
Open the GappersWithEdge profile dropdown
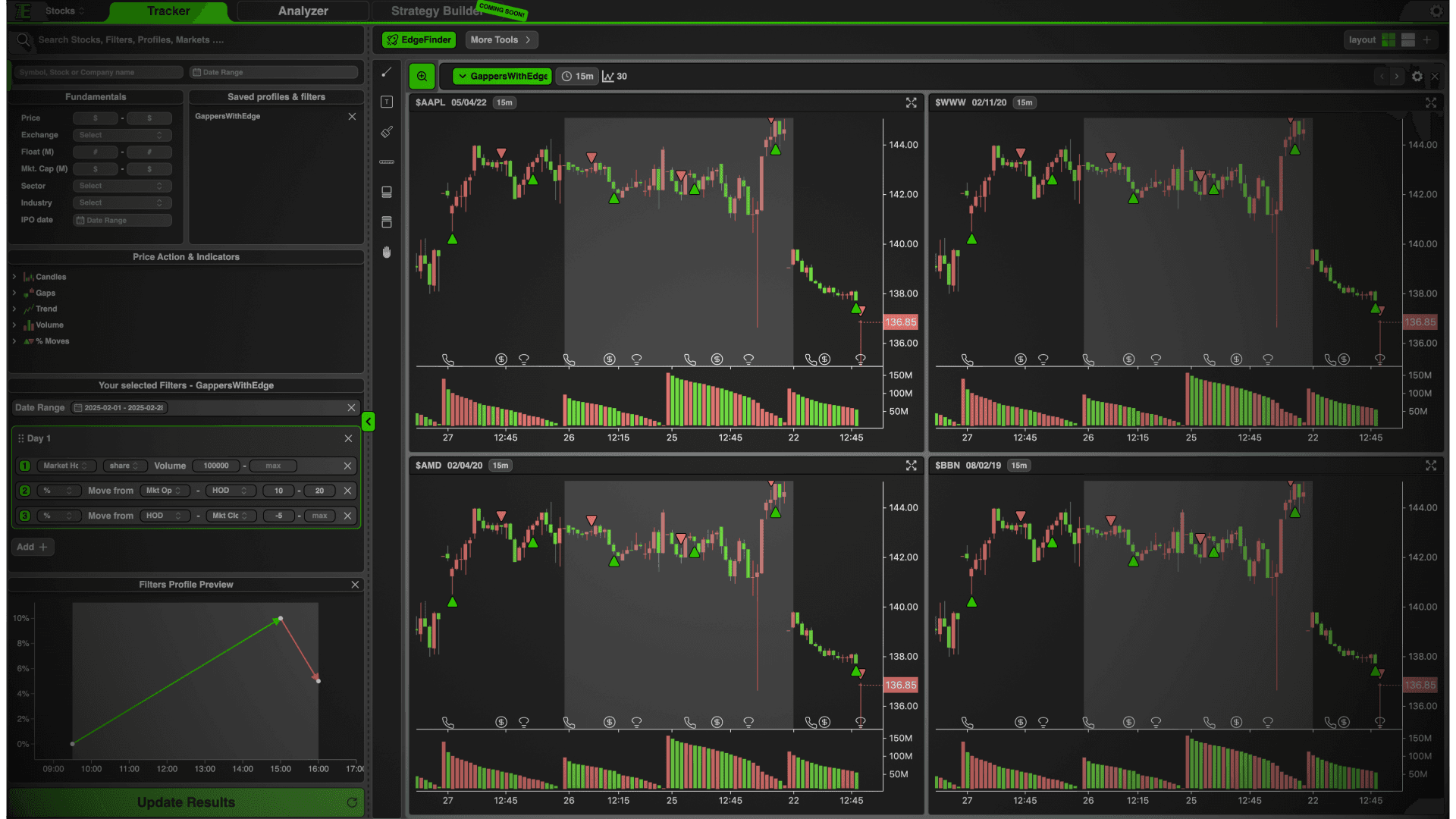pyautogui.click(x=502, y=77)
